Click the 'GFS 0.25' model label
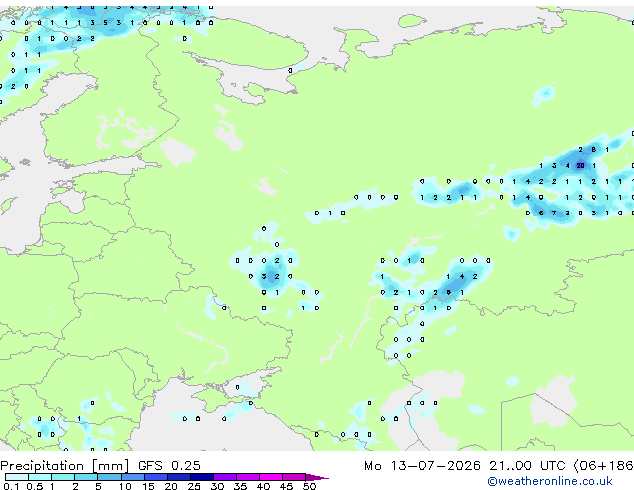Screen dimensions: 634x490 [169, 466]
